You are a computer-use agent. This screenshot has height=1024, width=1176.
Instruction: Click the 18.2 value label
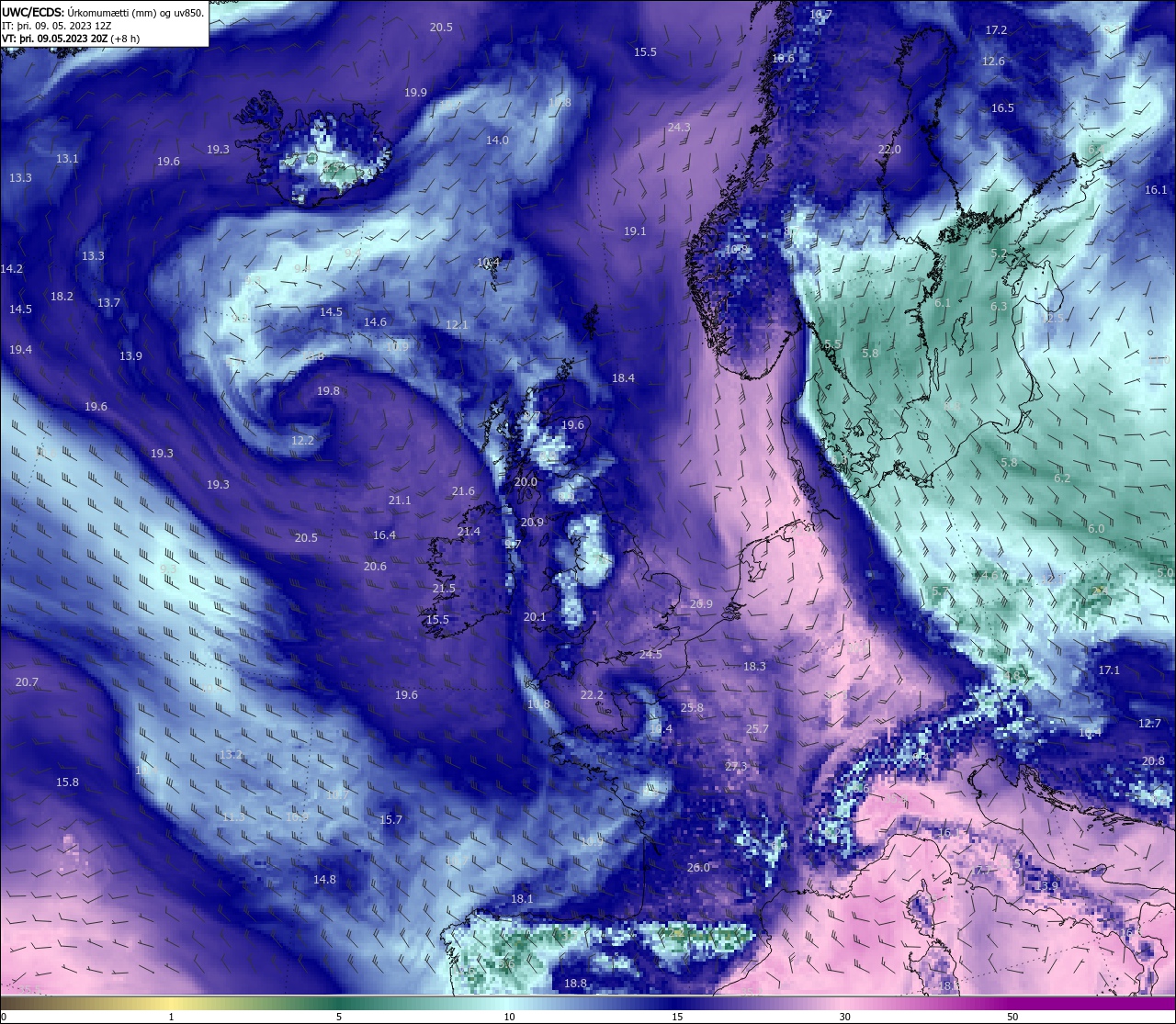(62, 297)
